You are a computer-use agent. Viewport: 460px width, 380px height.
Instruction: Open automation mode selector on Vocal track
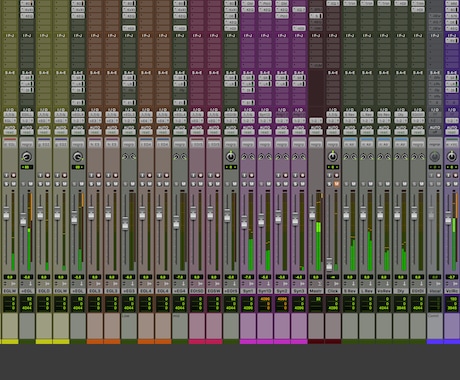tap(435, 132)
